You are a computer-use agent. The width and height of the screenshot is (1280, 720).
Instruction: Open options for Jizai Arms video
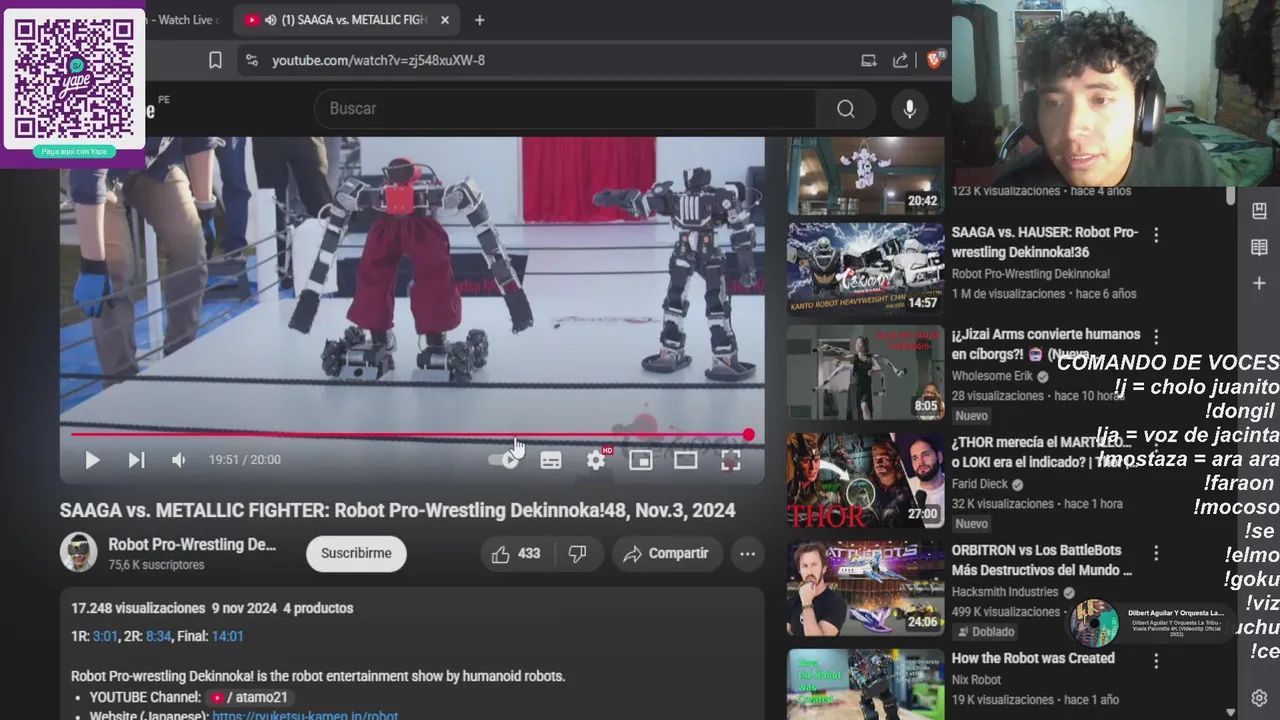[x=1156, y=337]
